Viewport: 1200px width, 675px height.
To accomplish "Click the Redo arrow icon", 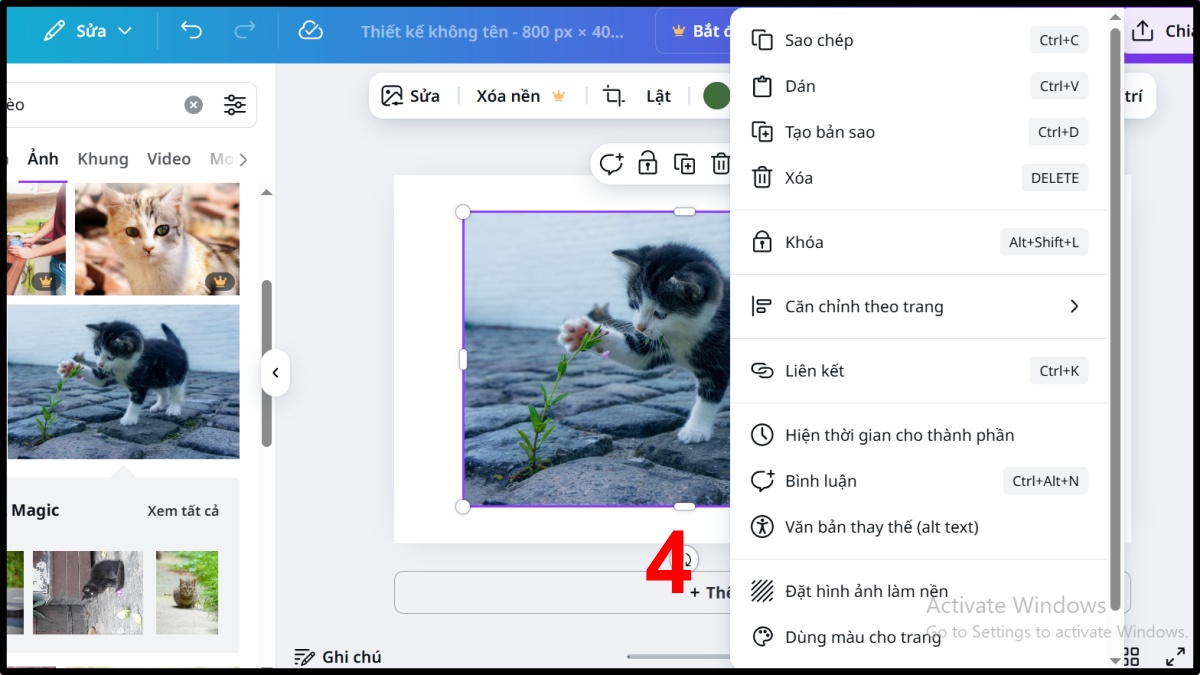I will point(244,31).
